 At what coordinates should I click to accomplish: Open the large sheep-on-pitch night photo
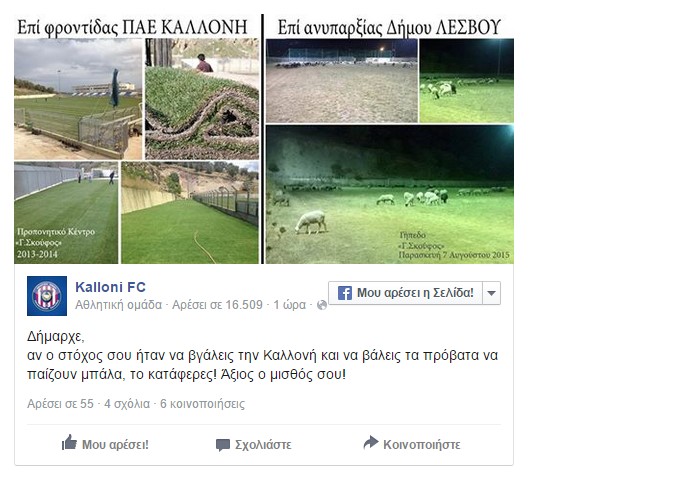pyautogui.click(x=390, y=194)
